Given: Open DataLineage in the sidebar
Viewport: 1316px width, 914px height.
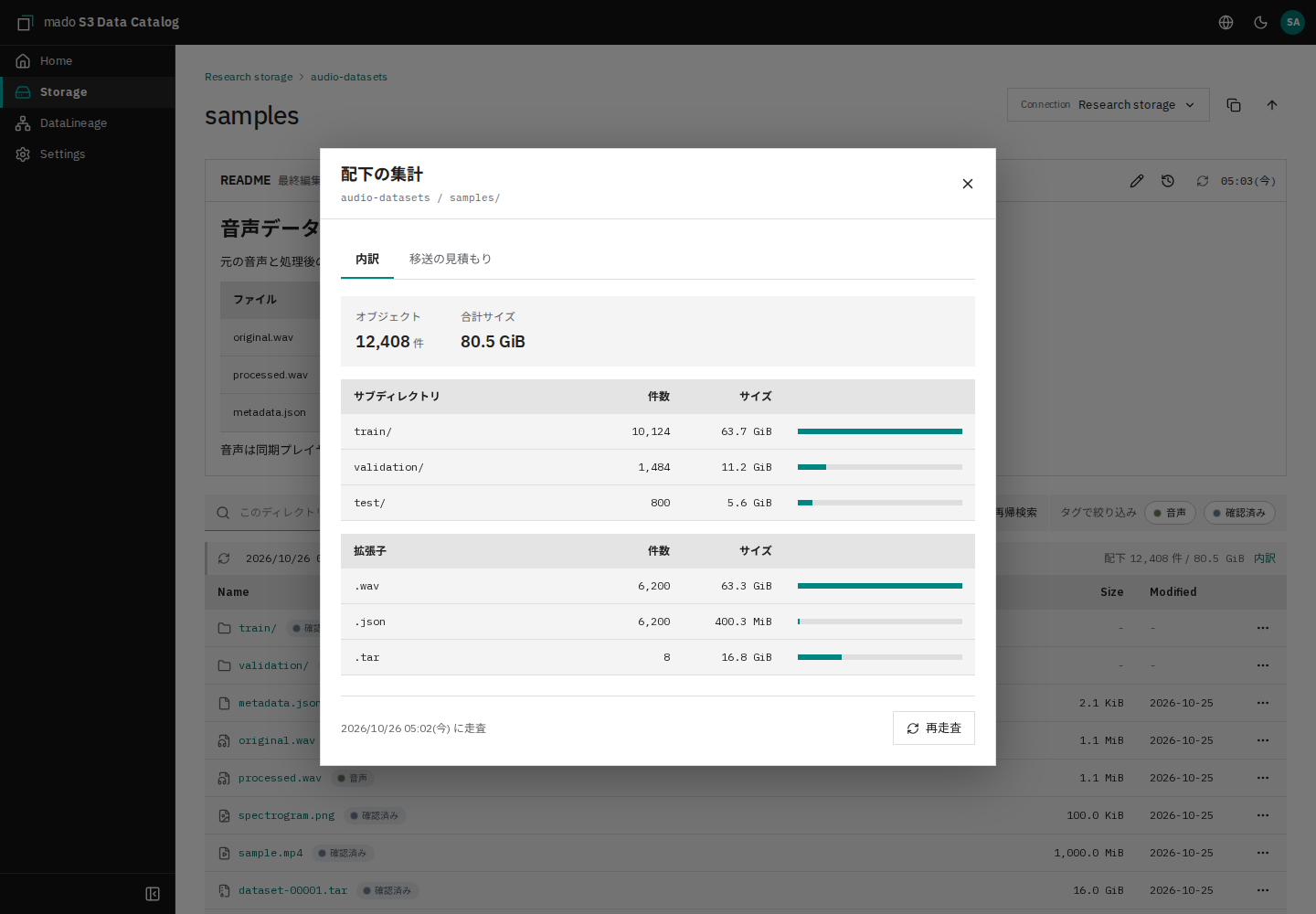Looking at the screenshot, I should (x=88, y=123).
